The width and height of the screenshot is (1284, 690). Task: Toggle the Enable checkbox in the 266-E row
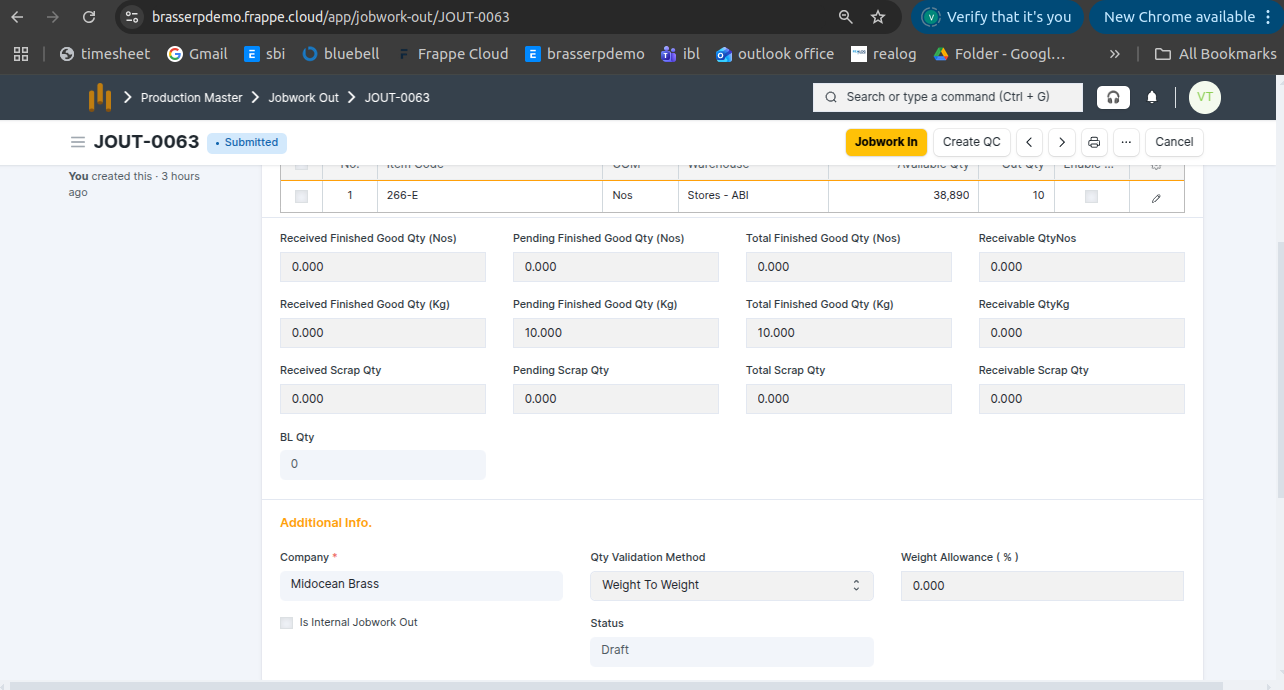pyautogui.click(x=1091, y=197)
